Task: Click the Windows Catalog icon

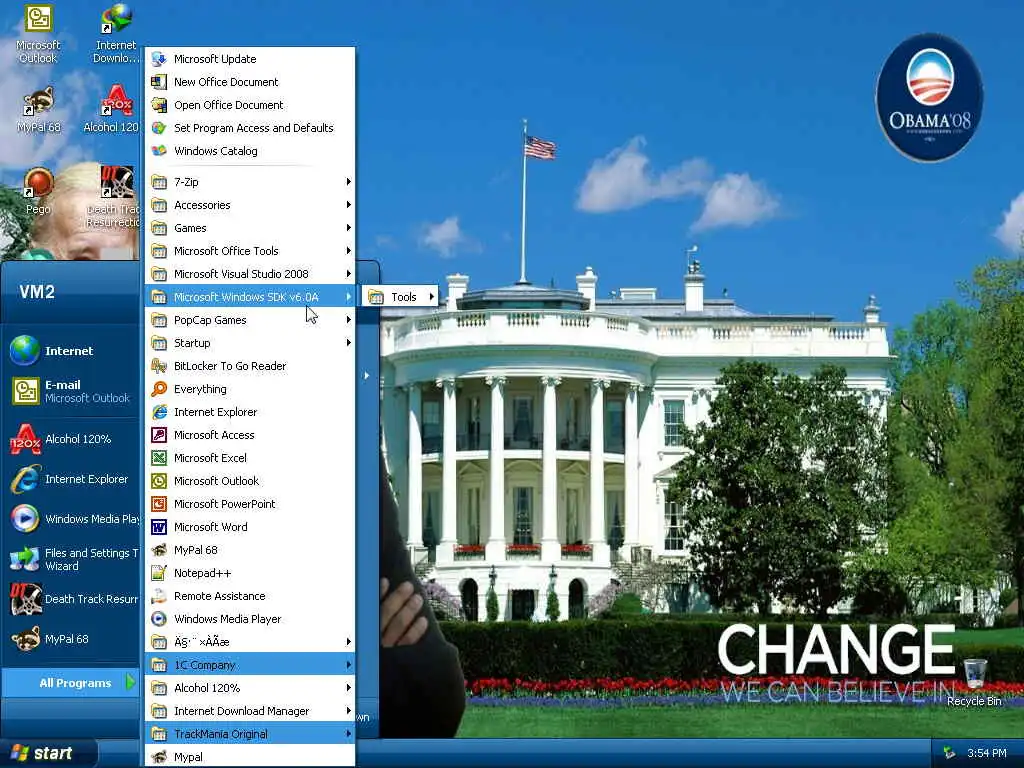Action: (x=159, y=151)
